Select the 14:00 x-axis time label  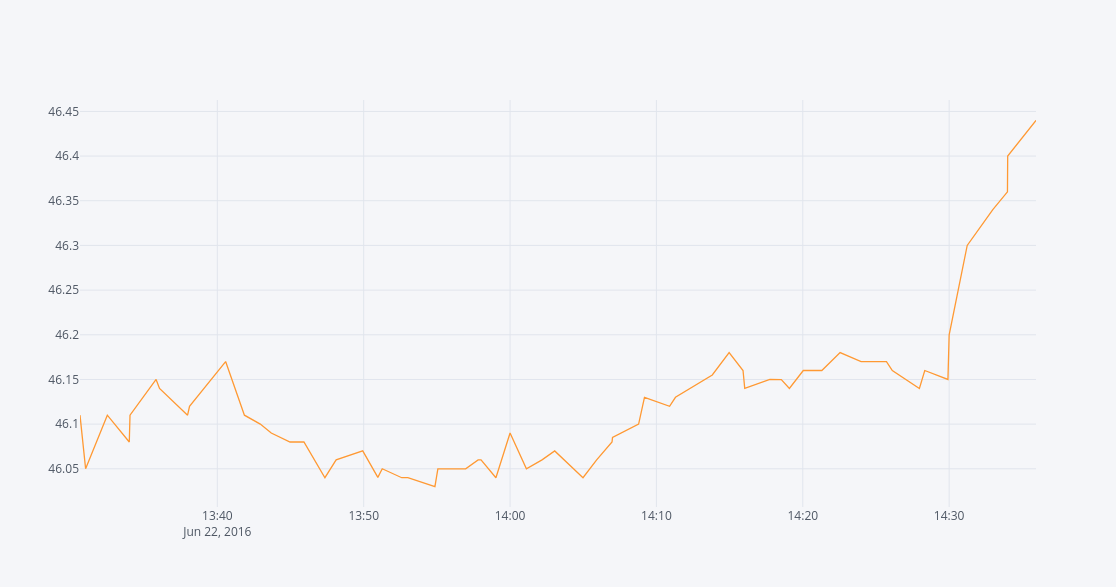coord(510,516)
